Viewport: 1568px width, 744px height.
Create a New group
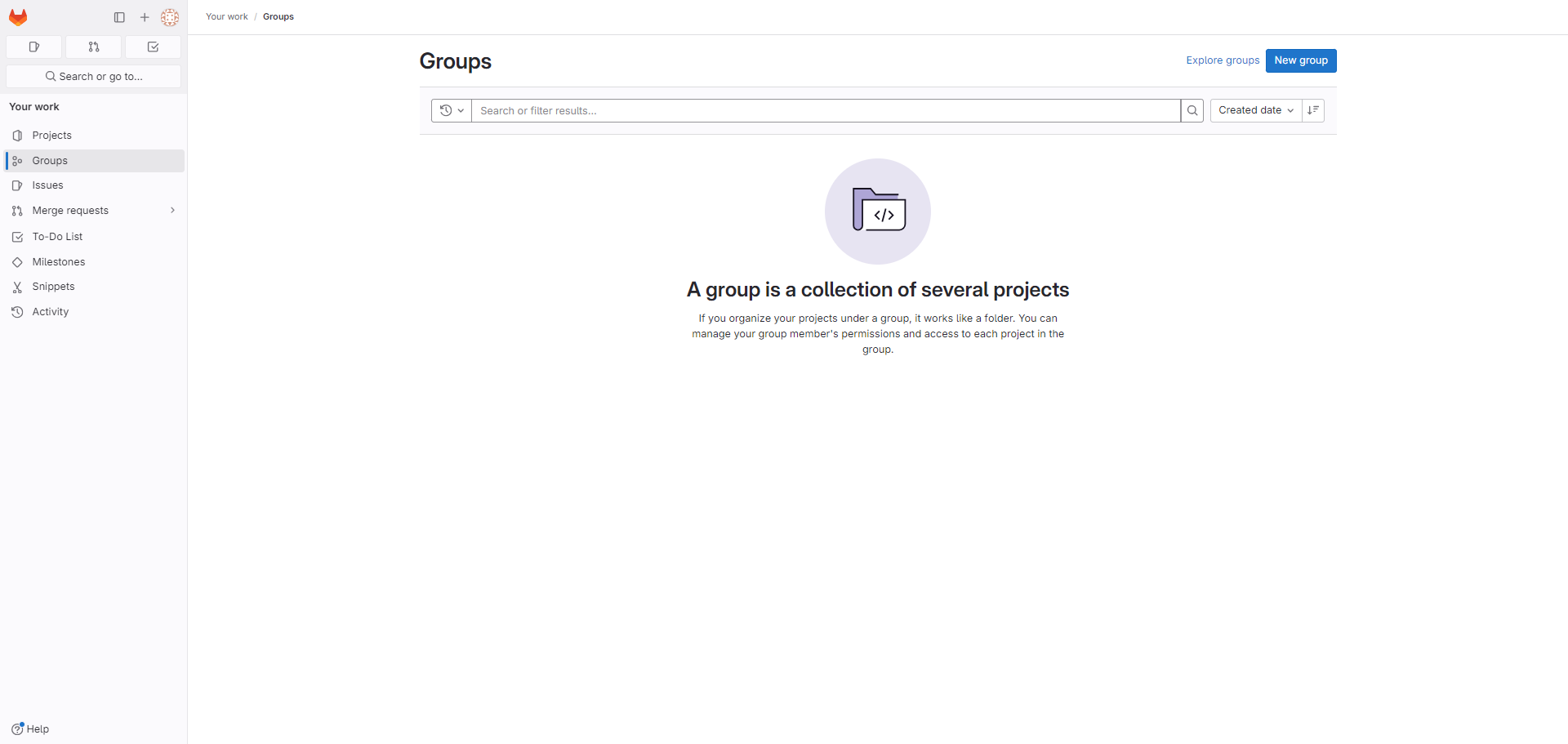[x=1301, y=60]
